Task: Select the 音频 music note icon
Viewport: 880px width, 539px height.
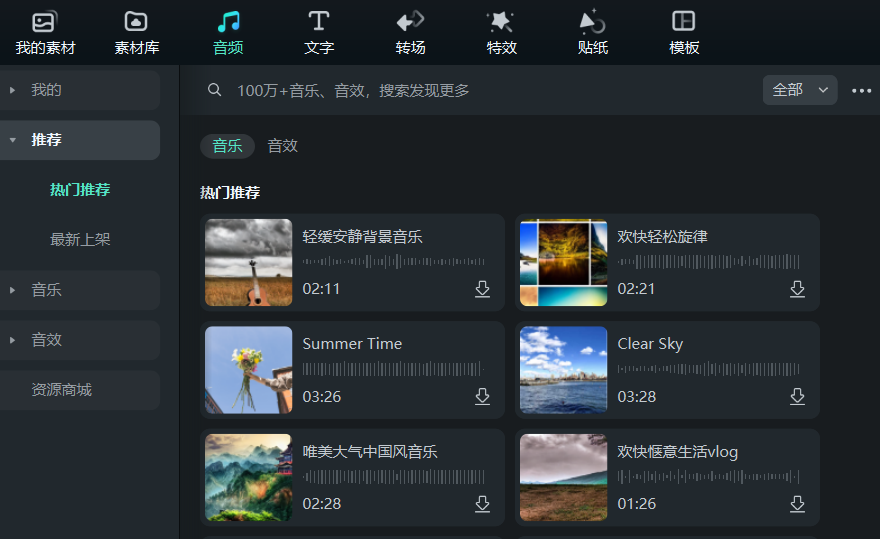Action: 228,22
